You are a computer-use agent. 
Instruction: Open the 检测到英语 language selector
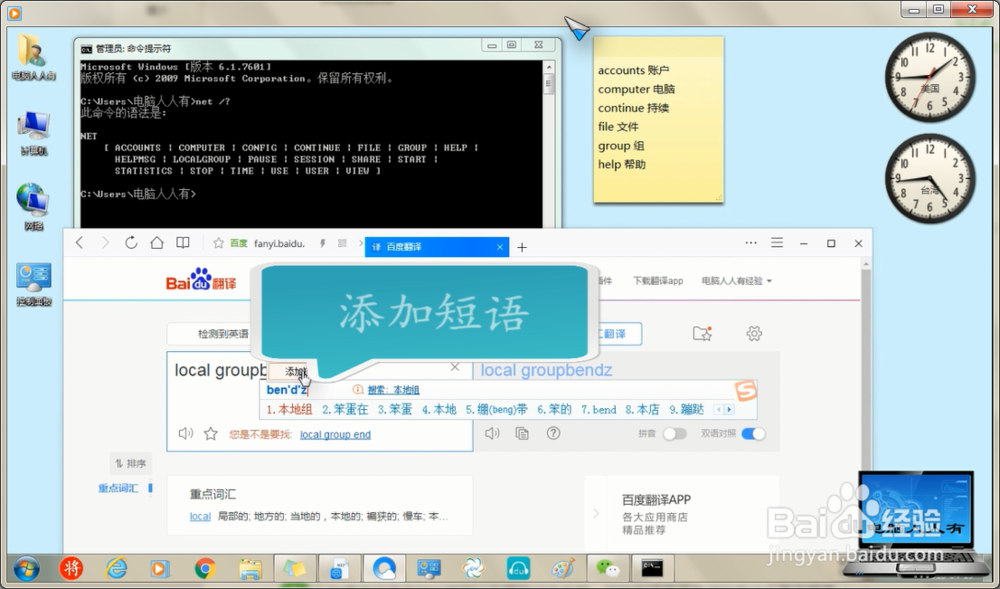tap(223, 333)
